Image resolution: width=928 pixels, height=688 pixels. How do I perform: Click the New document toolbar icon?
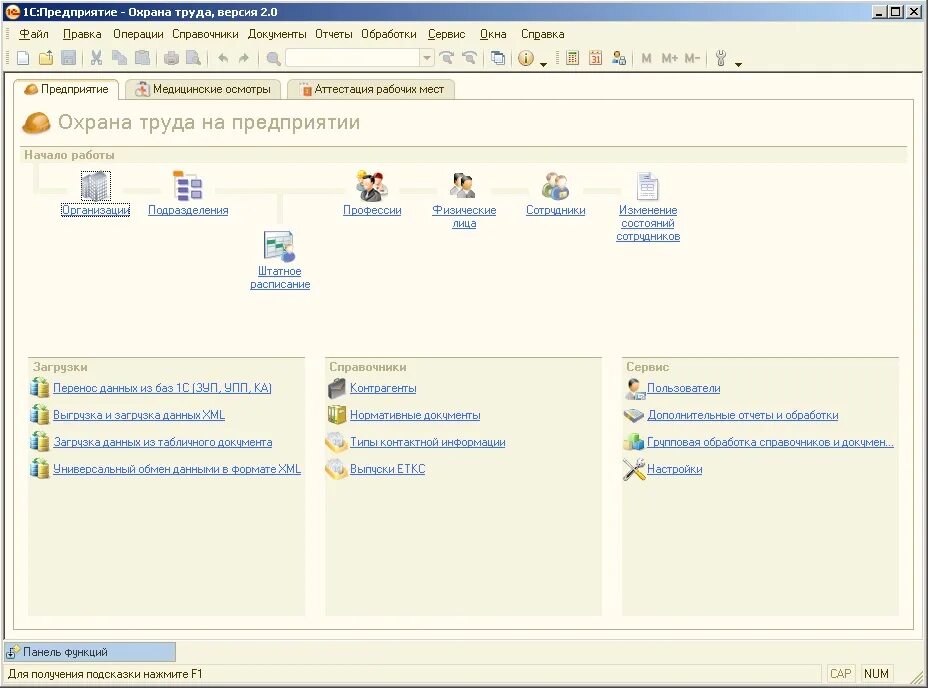click(23, 58)
